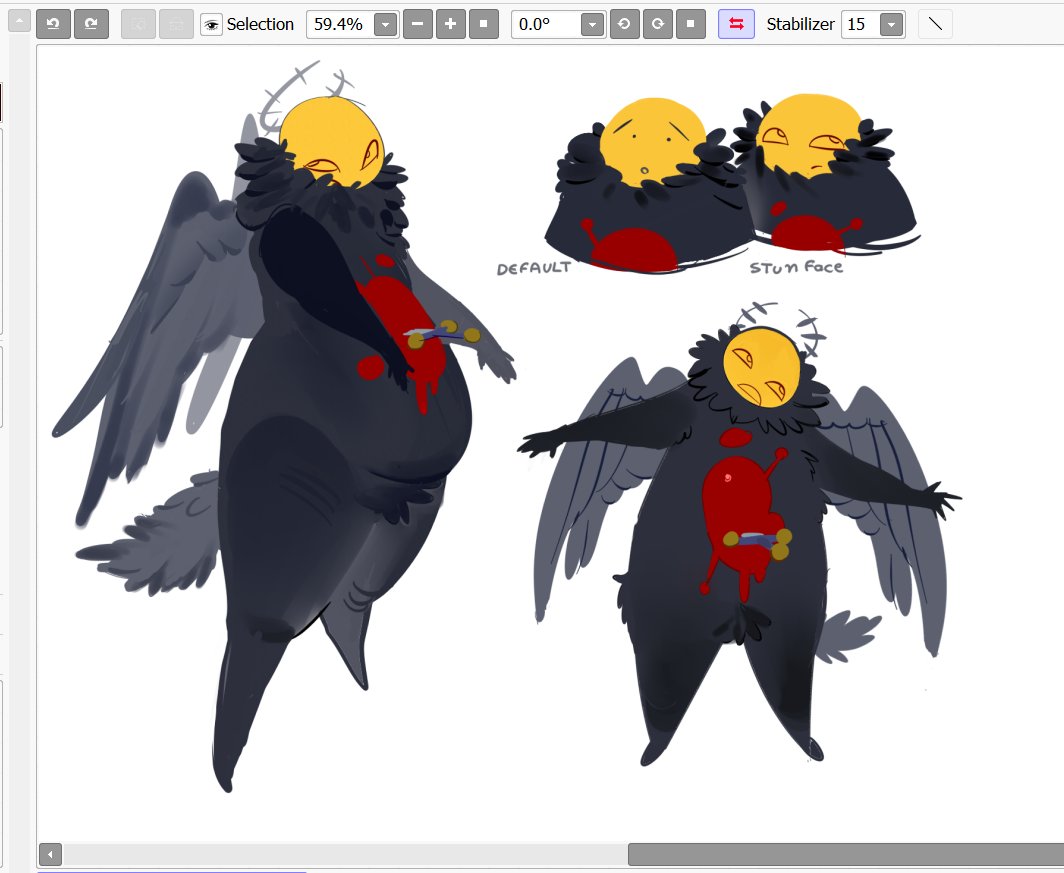This screenshot has height=873, width=1064.
Task: Click the greyed-out Invert selection button
Action: coord(176,24)
